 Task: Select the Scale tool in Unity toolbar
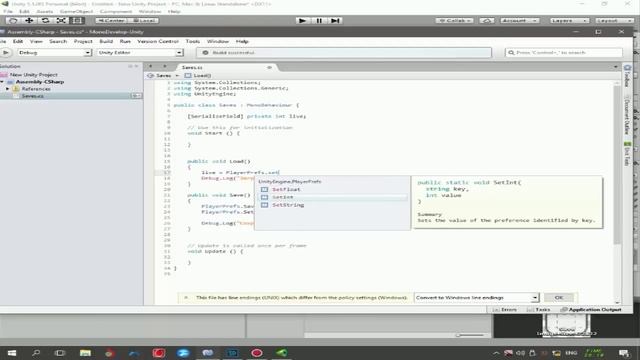(61, 20)
